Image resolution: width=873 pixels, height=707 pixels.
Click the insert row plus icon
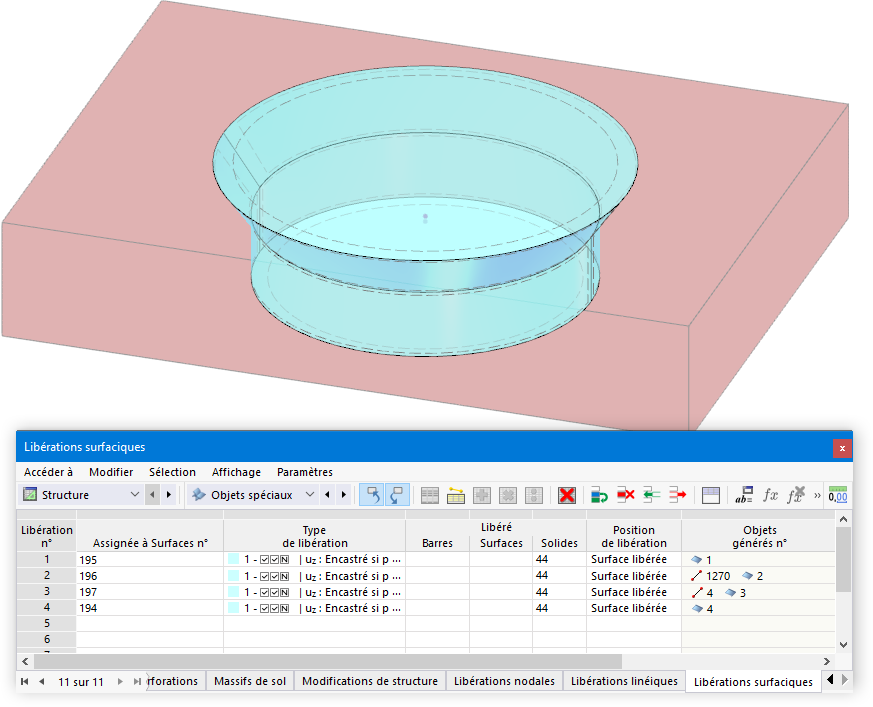[x=482, y=495]
